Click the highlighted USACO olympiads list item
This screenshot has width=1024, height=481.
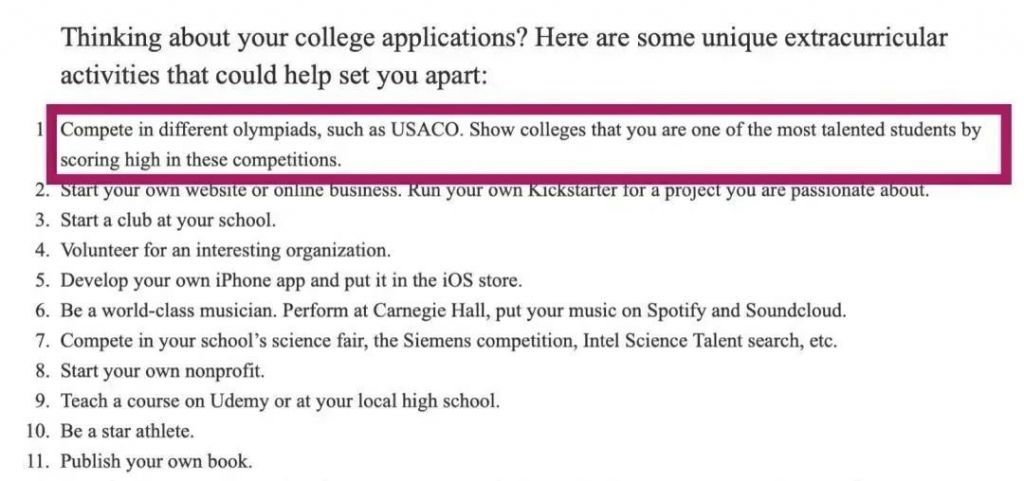click(520, 145)
